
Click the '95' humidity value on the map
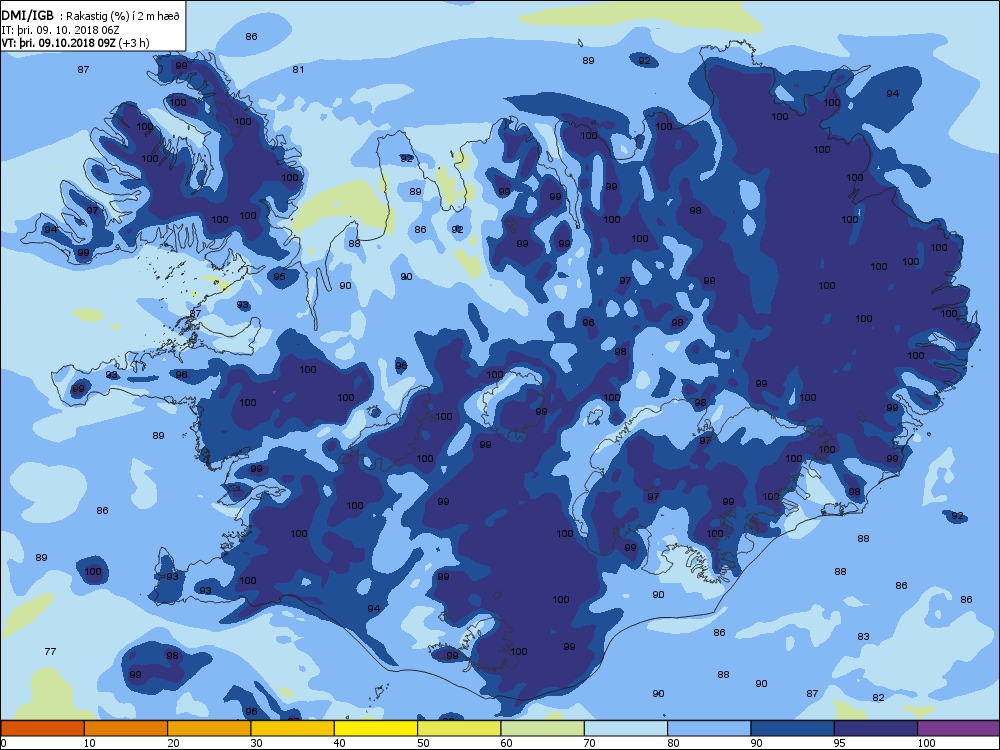click(x=279, y=276)
